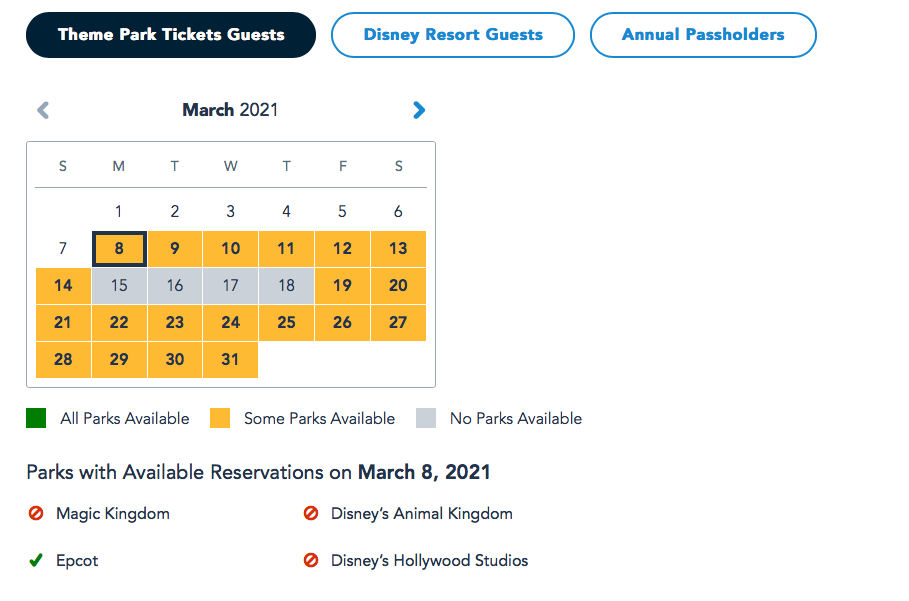The height and width of the screenshot is (601, 909).
Task: Click the green checkmark beside Epcot
Action: pyautogui.click(x=36, y=560)
